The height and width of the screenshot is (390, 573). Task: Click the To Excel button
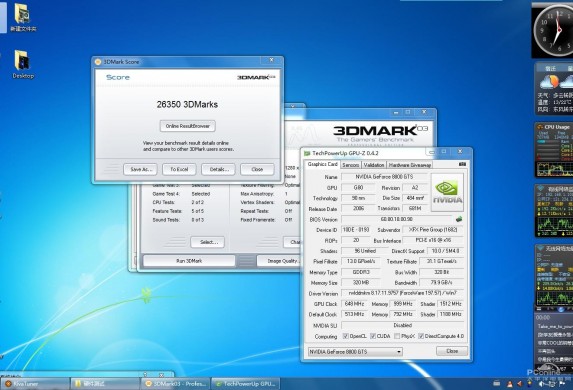[x=179, y=169]
